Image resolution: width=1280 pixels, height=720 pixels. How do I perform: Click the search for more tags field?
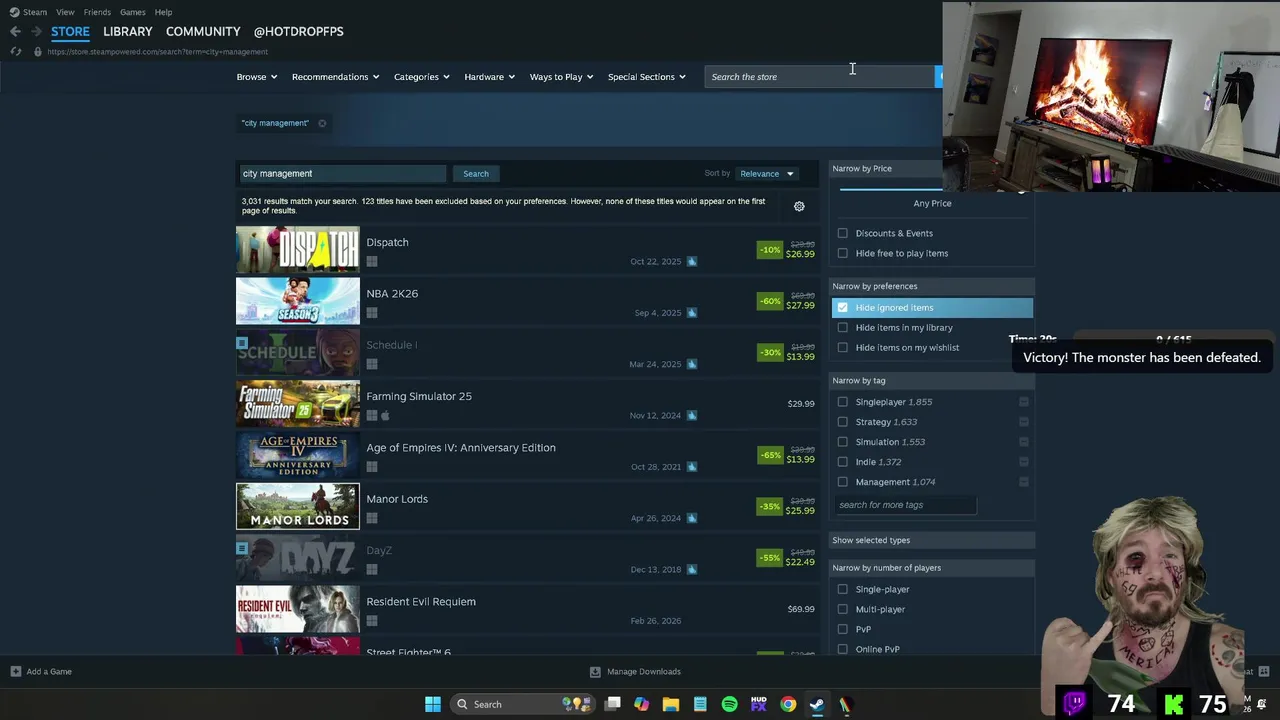click(905, 505)
